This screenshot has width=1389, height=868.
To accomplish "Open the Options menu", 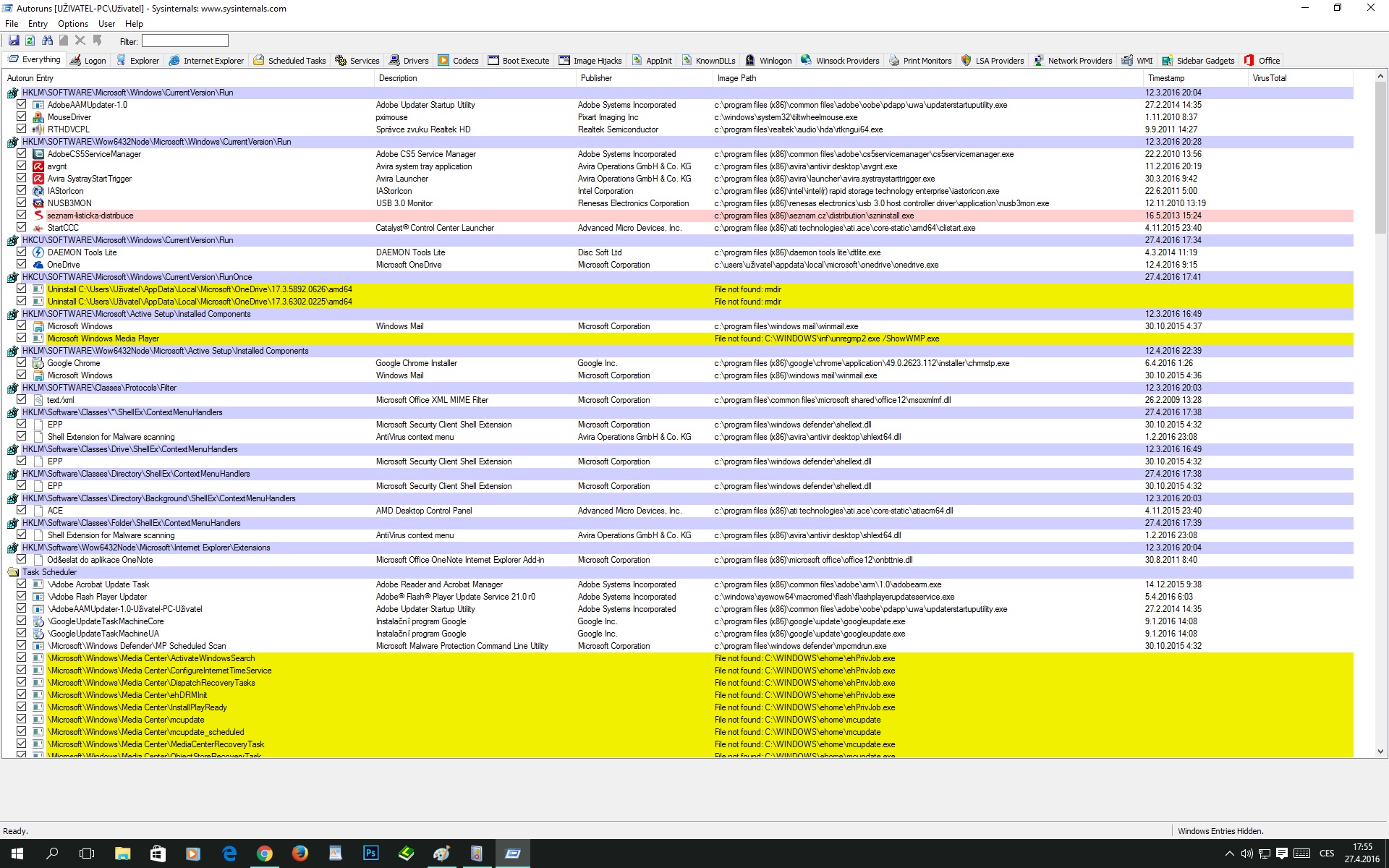I will click(x=72, y=24).
